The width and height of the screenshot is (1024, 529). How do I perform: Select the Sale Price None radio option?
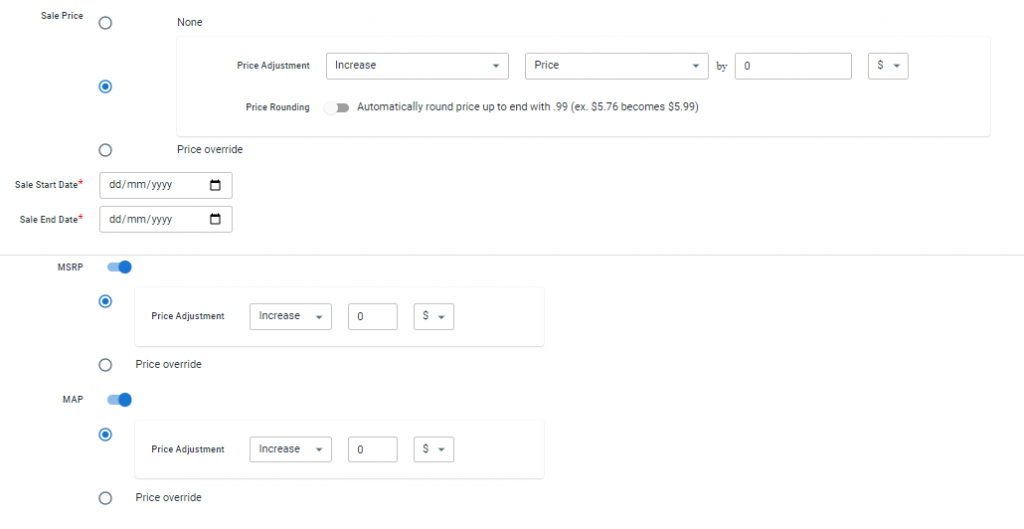(105, 23)
